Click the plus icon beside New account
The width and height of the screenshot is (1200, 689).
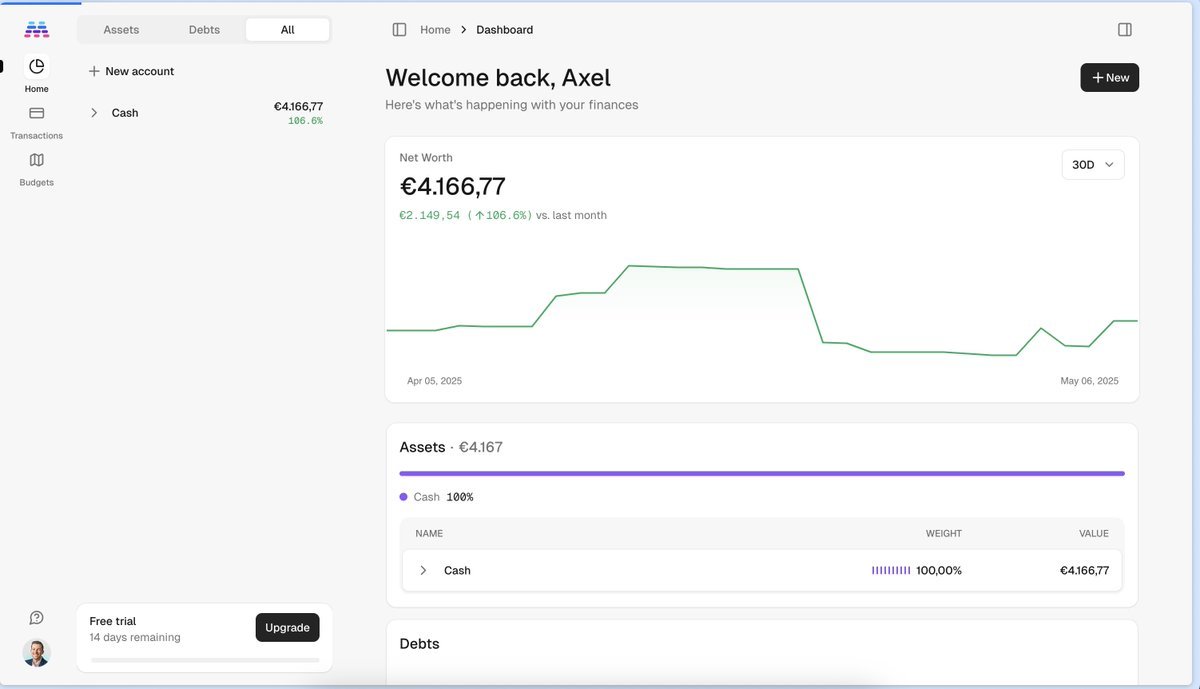click(94, 72)
